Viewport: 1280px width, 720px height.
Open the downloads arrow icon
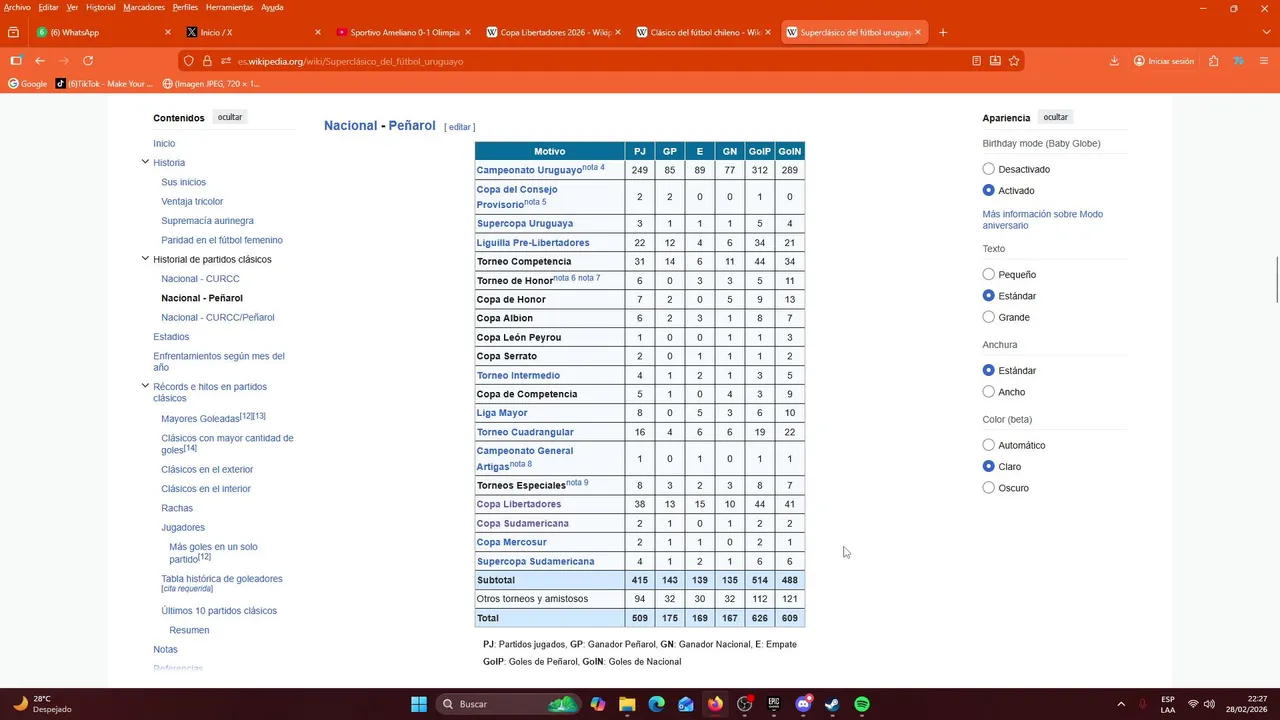pos(1114,61)
